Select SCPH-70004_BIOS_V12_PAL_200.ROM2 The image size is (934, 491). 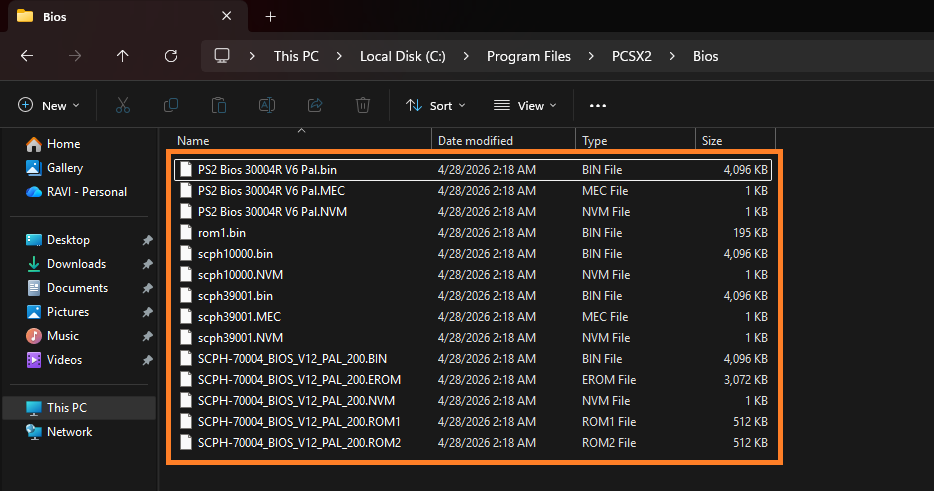click(x=473, y=443)
